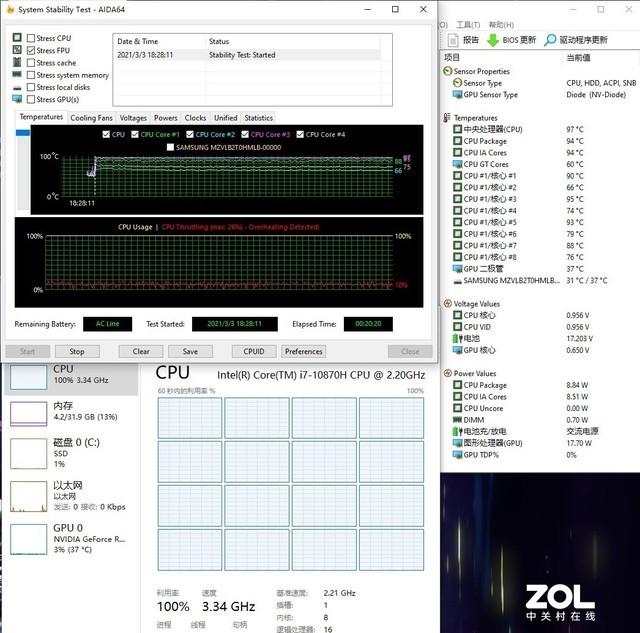The image size is (640, 633).
Task: Select the Sensor Properties gauge icon
Action: pos(446,72)
